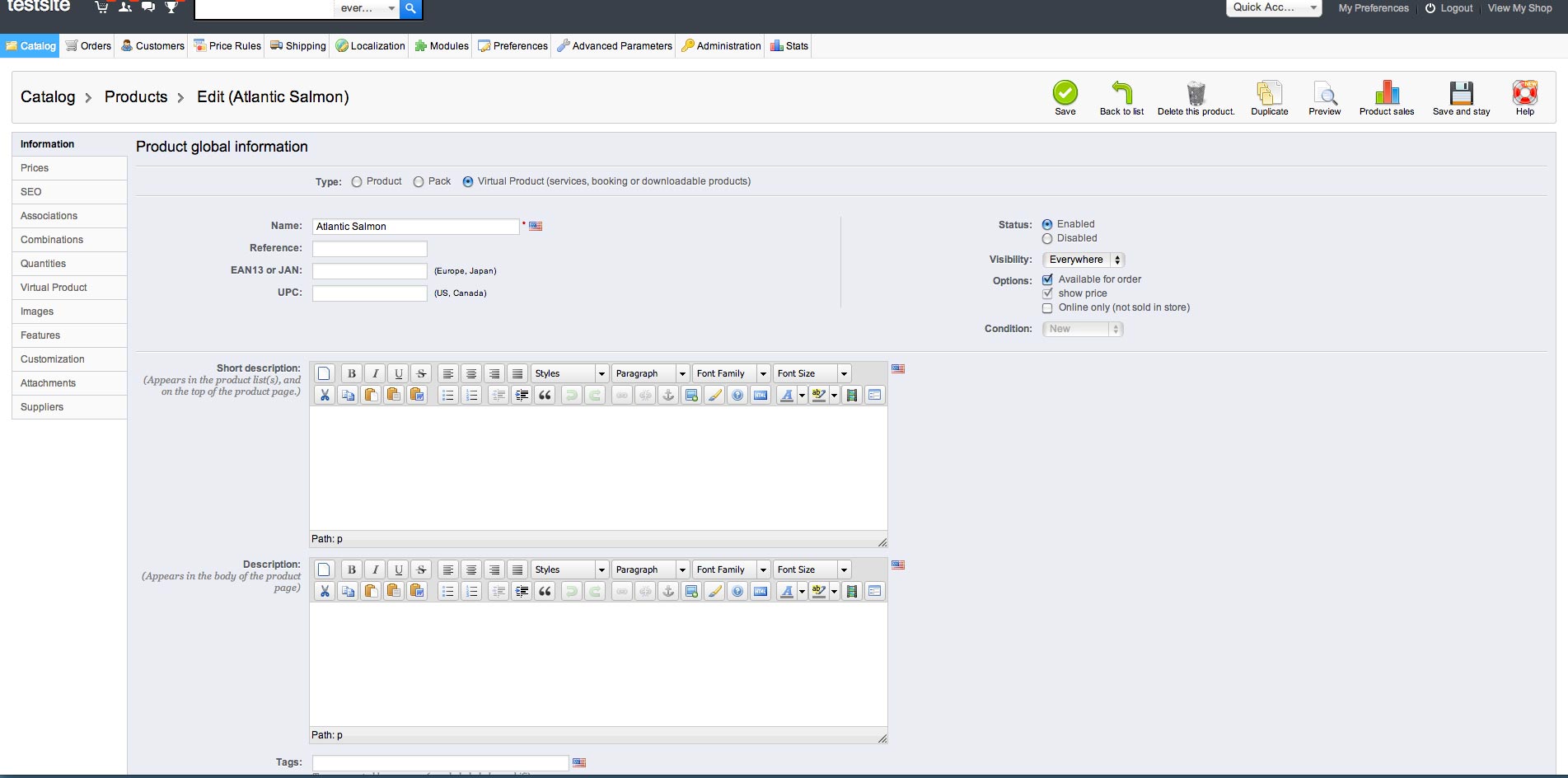This screenshot has height=778, width=1568.
Task: Open the Visibility Everywhere dropdown
Action: 1084,260
